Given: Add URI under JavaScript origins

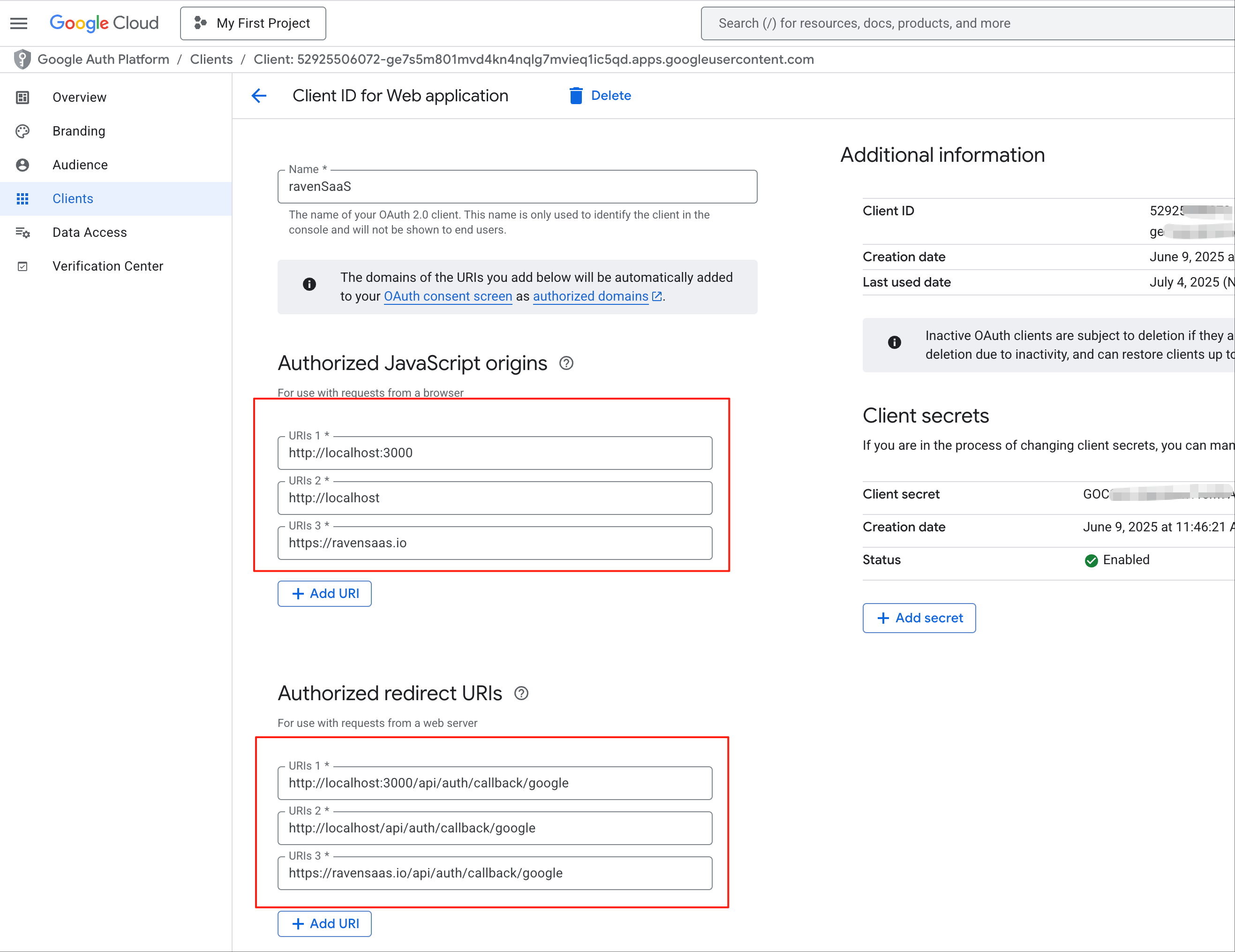Looking at the screenshot, I should coord(324,594).
